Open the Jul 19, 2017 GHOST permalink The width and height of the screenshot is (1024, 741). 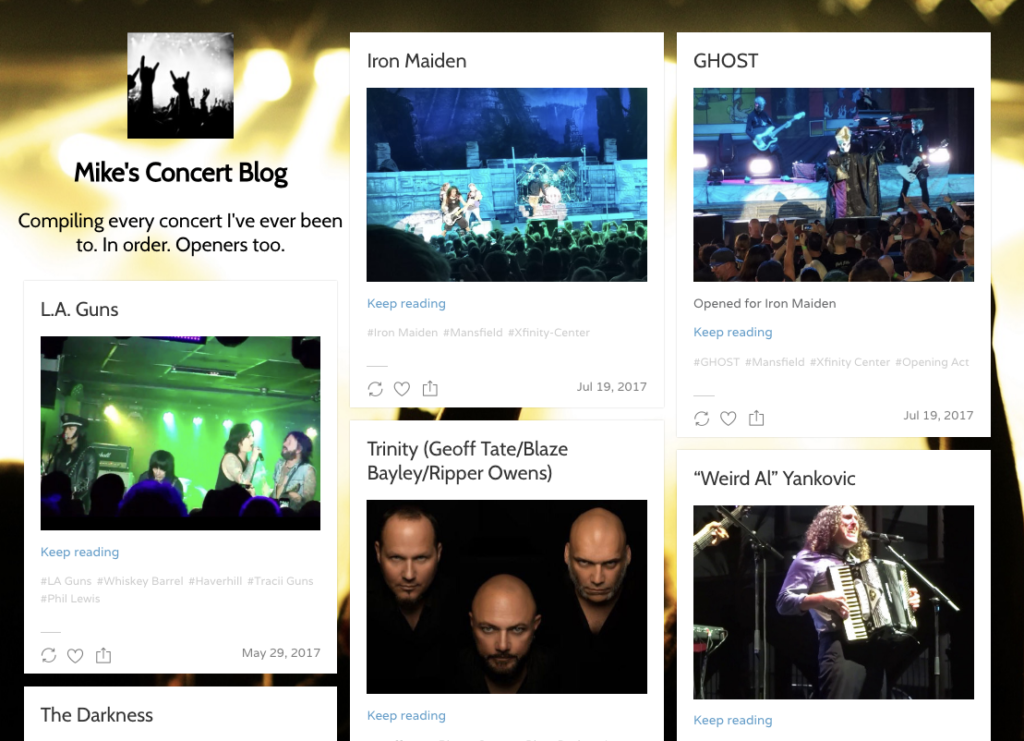(938, 415)
